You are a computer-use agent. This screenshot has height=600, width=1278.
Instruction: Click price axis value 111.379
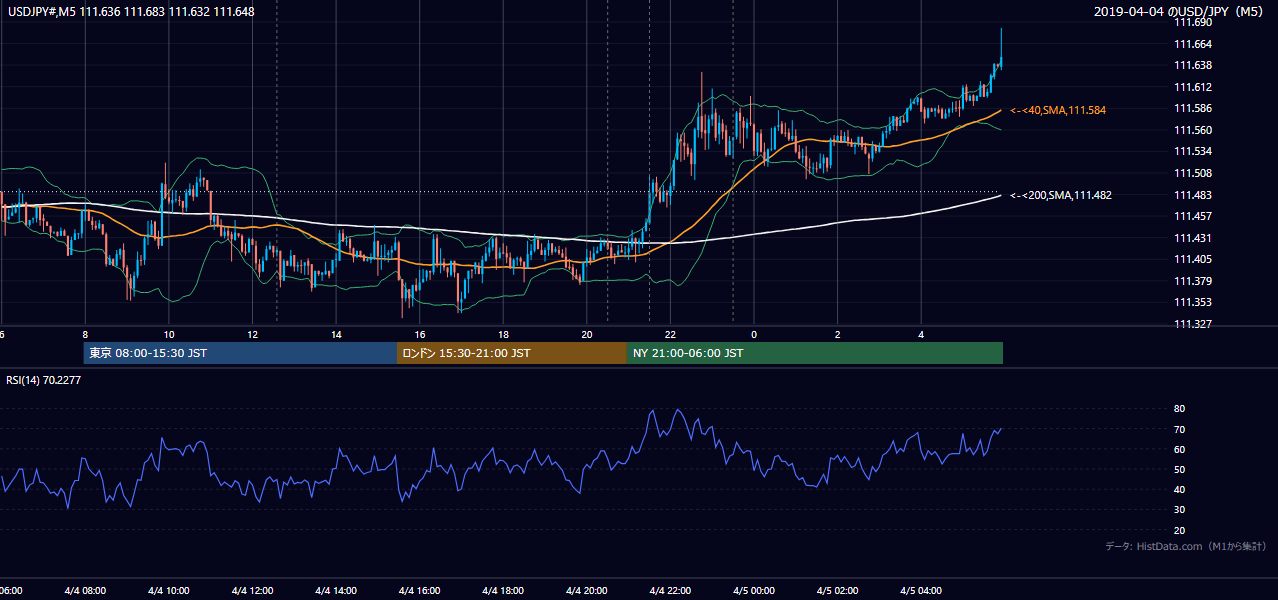[1192, 281]
